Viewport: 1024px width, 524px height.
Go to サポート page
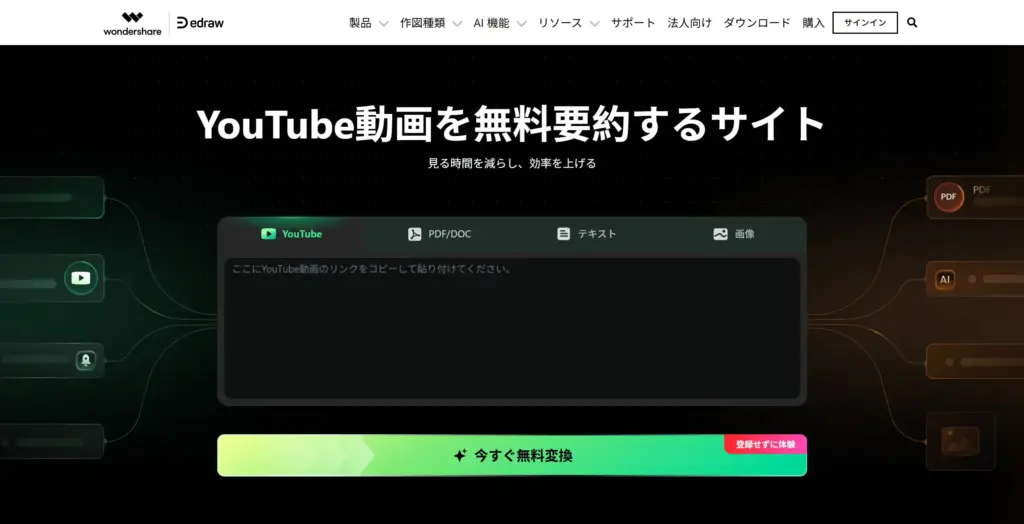633,23
